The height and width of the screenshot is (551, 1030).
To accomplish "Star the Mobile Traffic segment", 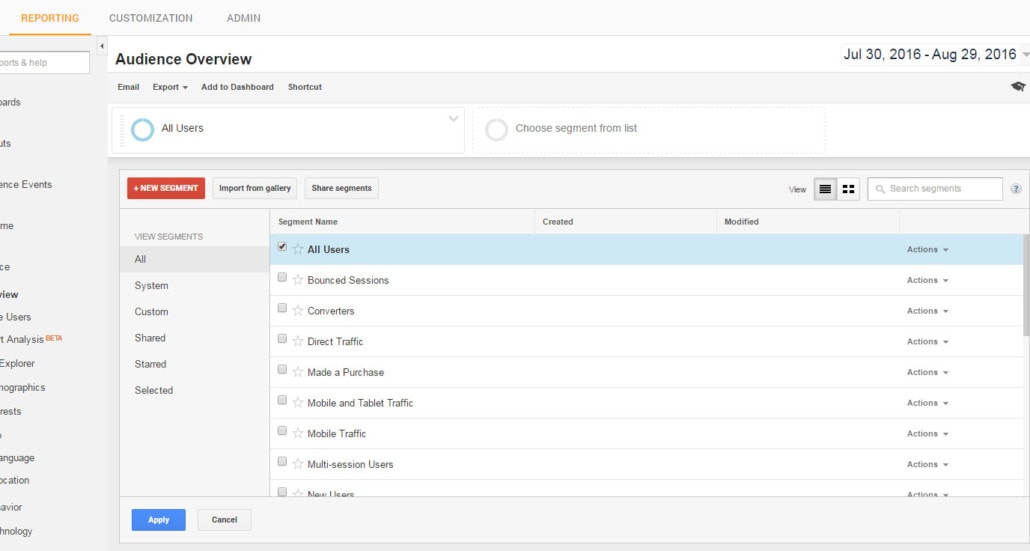I will pos(298,433).
